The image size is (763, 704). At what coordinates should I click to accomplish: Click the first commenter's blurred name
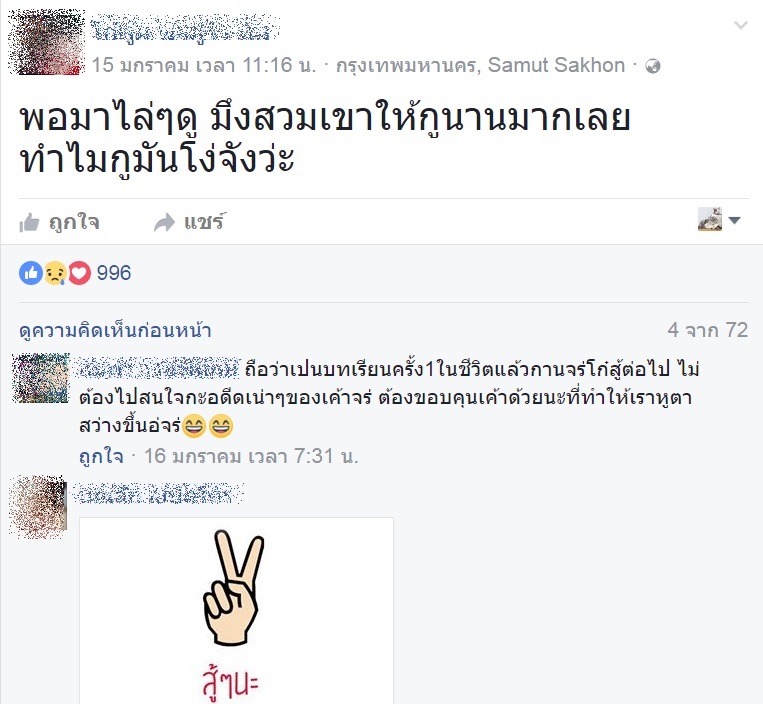(158, 368)
